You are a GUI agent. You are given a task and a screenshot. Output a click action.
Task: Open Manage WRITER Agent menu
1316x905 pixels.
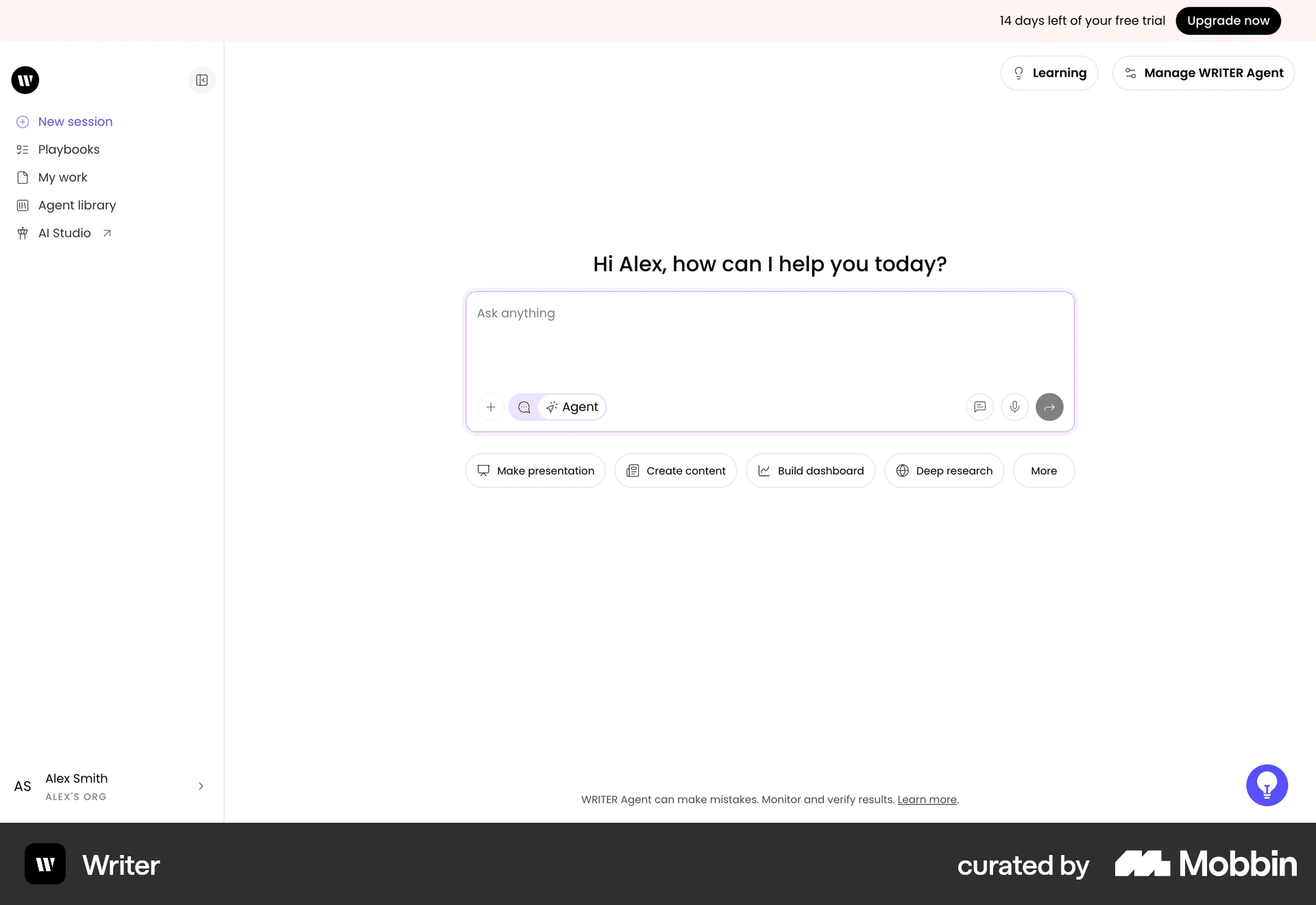click(1204, 73)
